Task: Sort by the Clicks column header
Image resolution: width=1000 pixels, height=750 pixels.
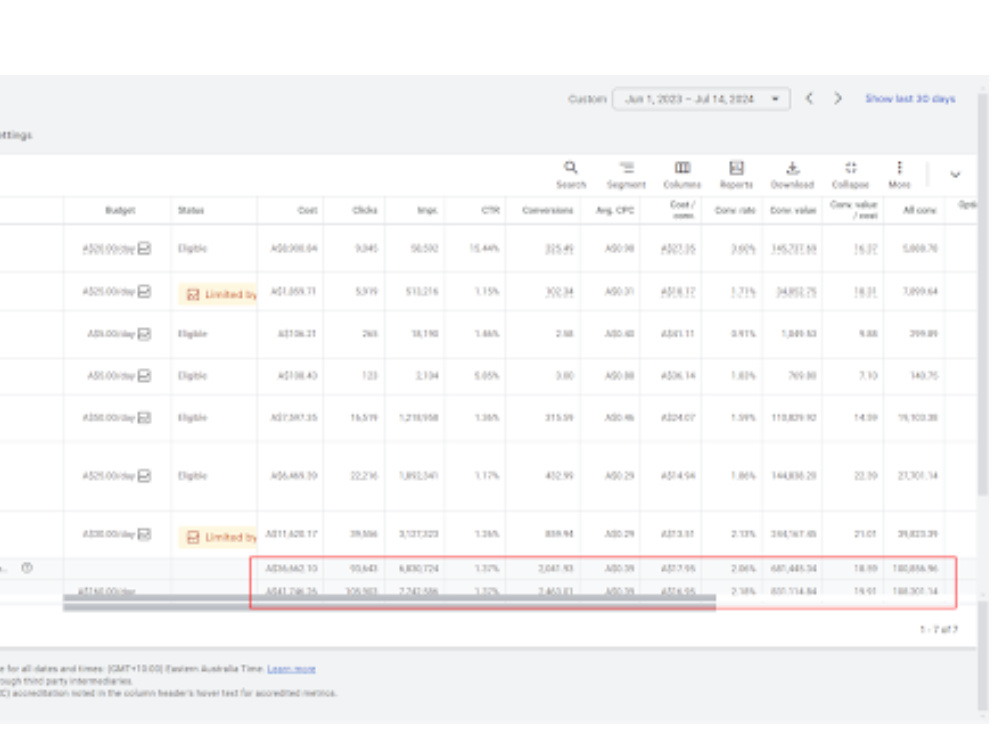Action: (365, 210)
